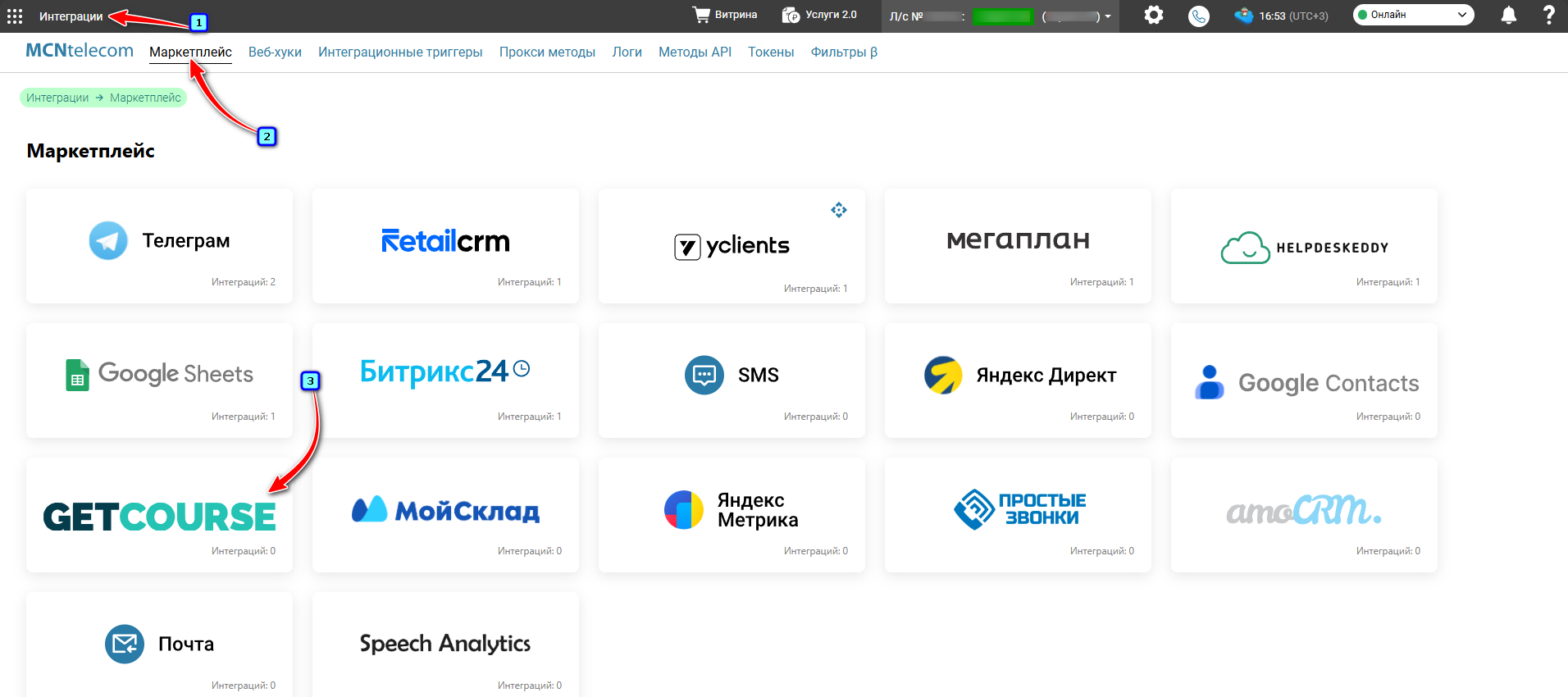Open the Онлайн status dropdown
Screen dimensions: 1568x697
point(1413,15)
